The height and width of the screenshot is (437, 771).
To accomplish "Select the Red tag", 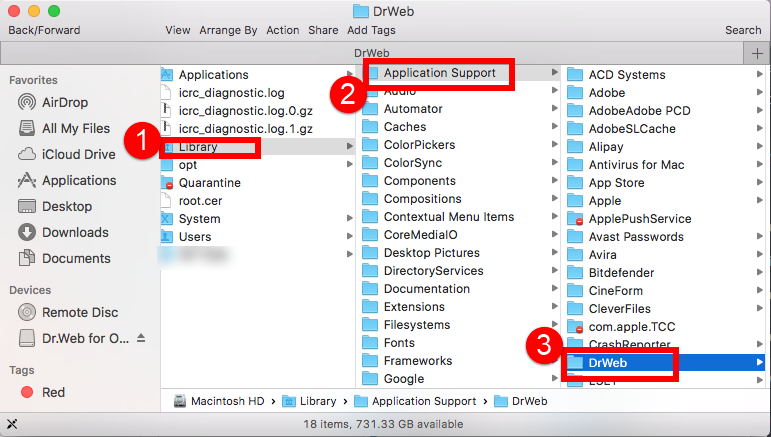I will 43,392.
